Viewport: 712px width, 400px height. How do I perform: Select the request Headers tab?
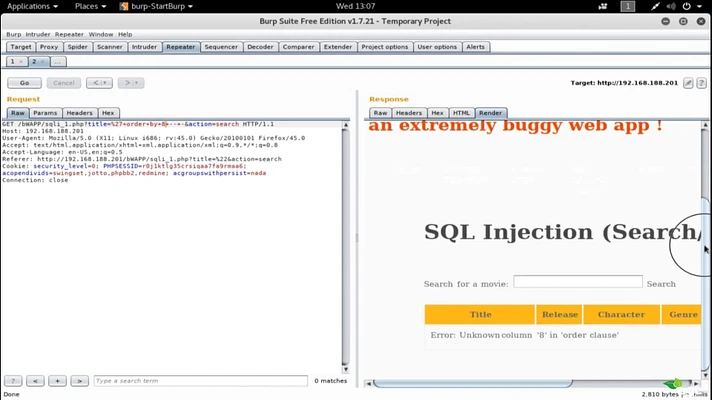point(79,113)
